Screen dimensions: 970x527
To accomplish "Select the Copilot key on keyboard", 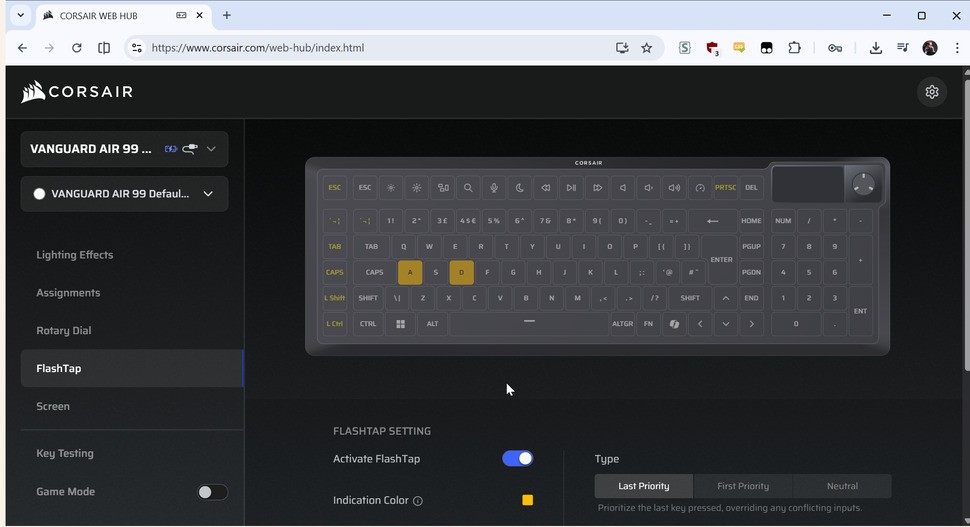I will pyautogui.click(x=674, y=323).
